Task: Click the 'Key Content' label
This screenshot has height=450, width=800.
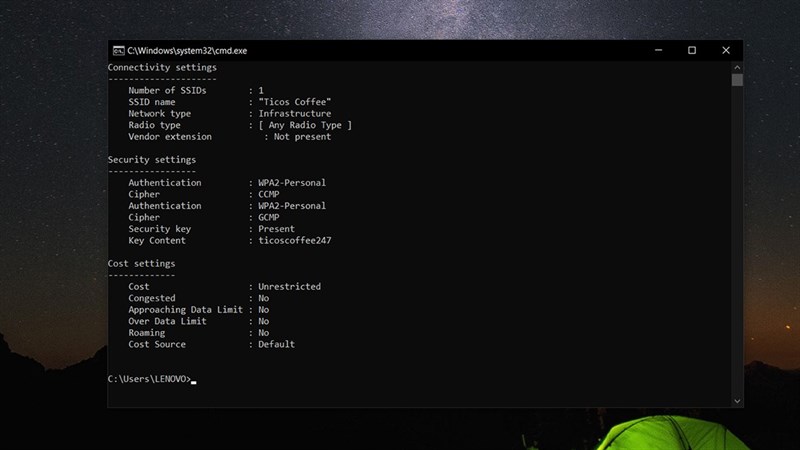Action: pyautogui.click(x=157, y=240)
